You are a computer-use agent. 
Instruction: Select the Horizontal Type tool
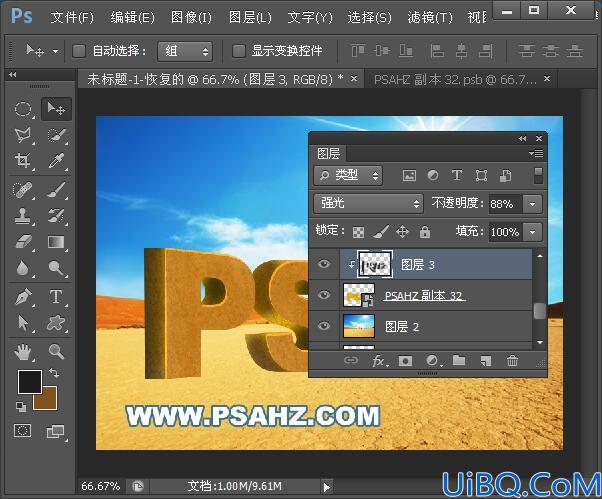(x=56, y=297)
